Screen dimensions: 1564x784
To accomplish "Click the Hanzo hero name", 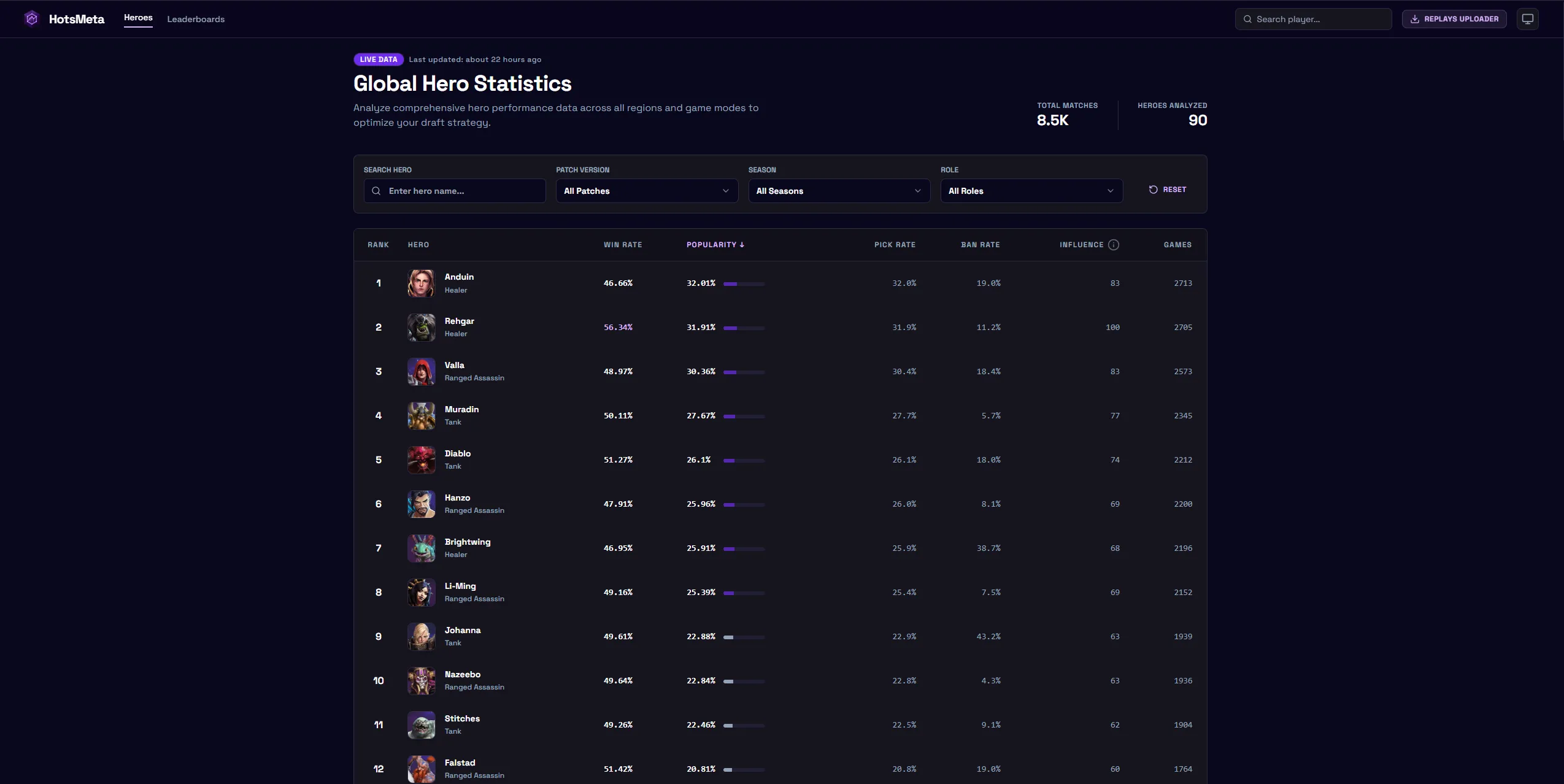I will click(x=458, y=498).
